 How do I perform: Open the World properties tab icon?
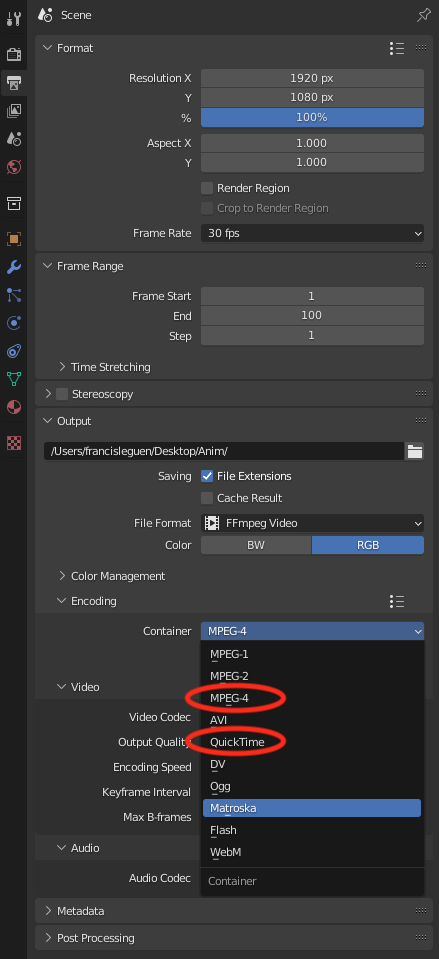click(x=13, y=167)
